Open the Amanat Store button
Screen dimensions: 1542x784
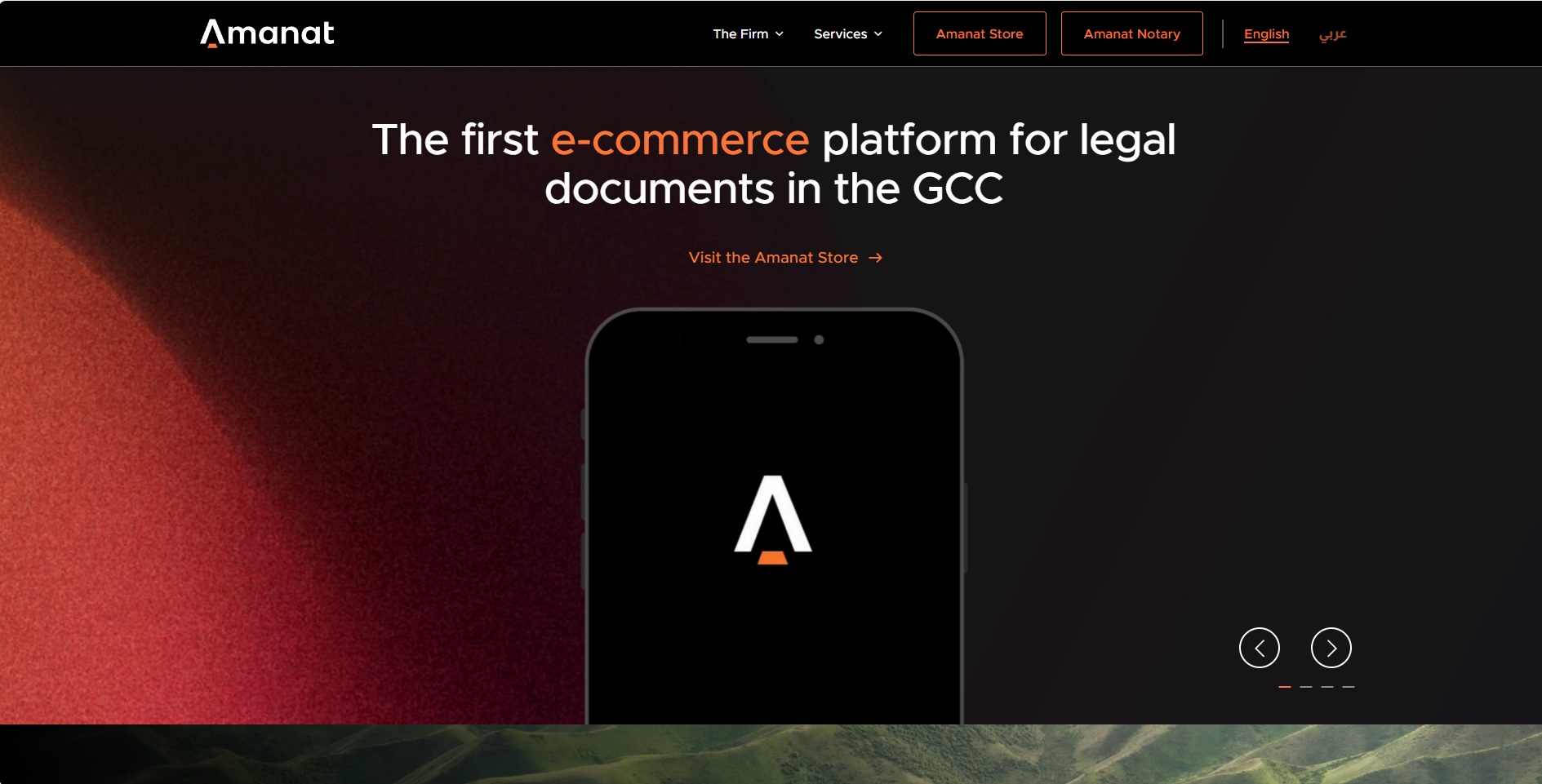tap(980, 33)
